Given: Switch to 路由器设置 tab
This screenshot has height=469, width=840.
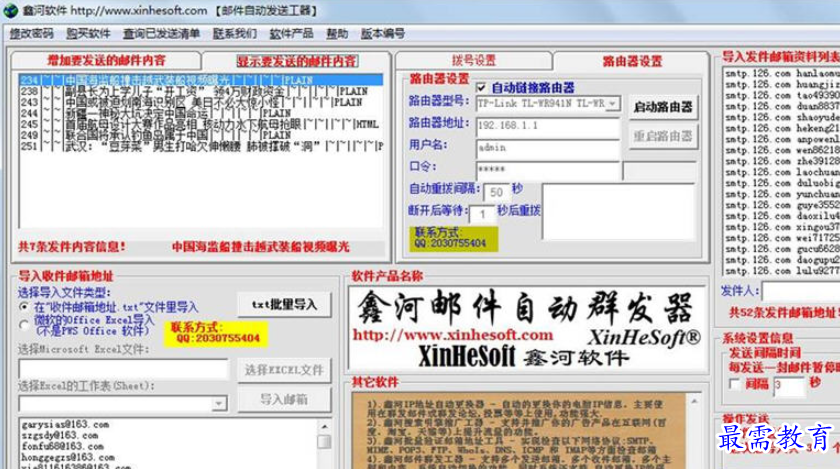Looking at the screenshot, I should click(x=632, y=61).
